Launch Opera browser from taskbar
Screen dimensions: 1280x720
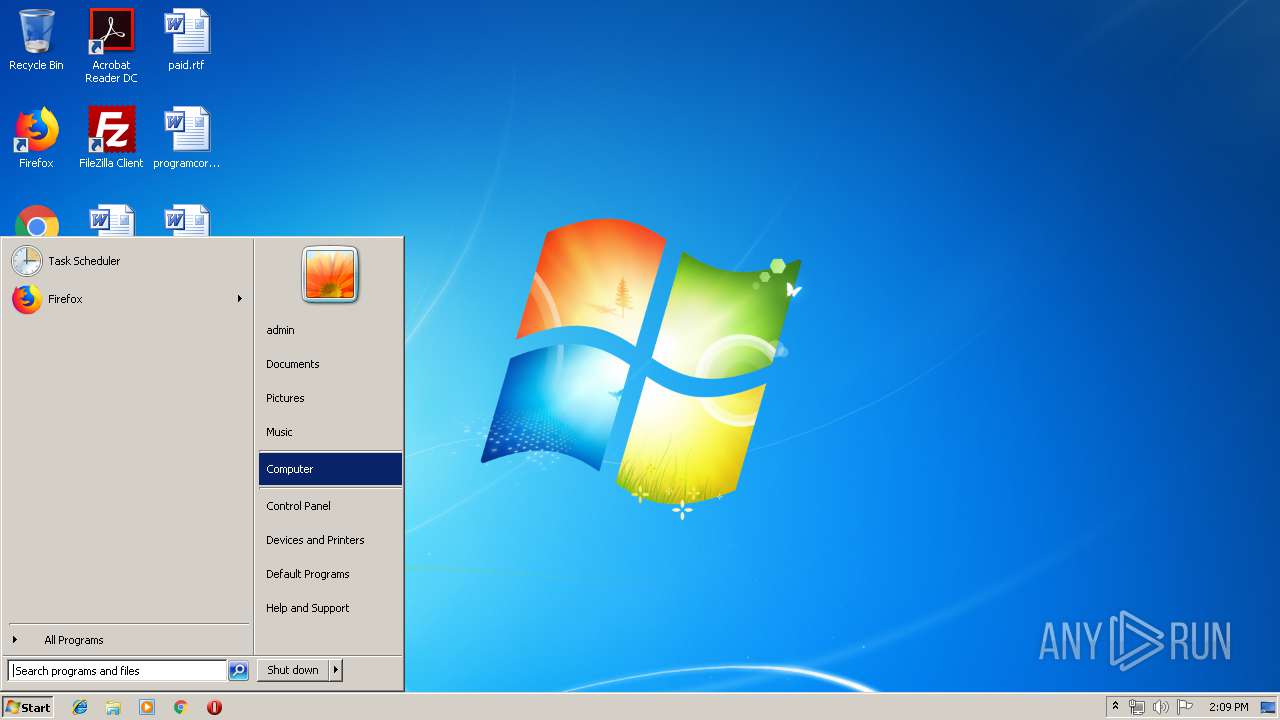click(x=214, y=707)
